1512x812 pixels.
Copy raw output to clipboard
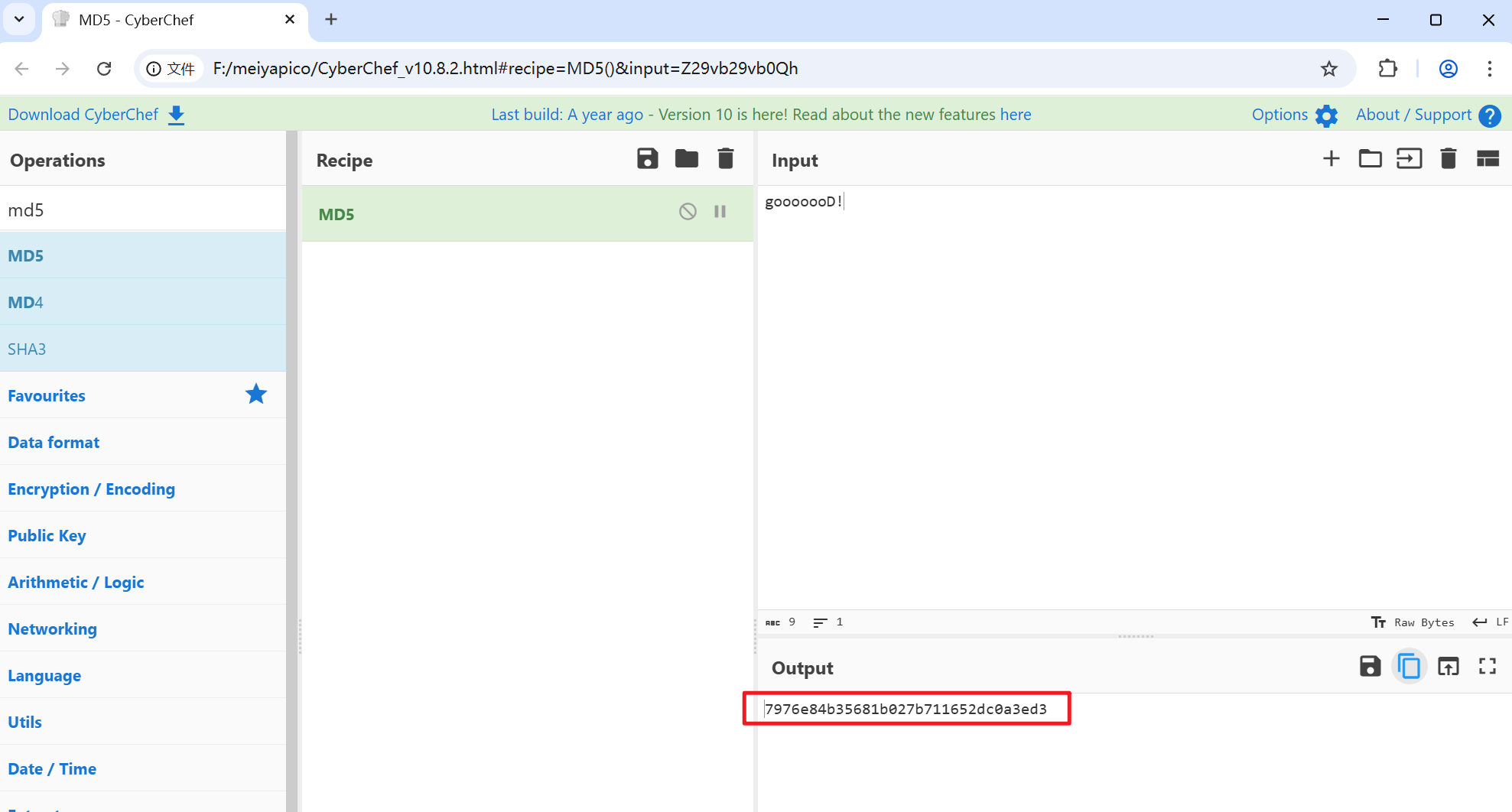[x=1409, y=667]
